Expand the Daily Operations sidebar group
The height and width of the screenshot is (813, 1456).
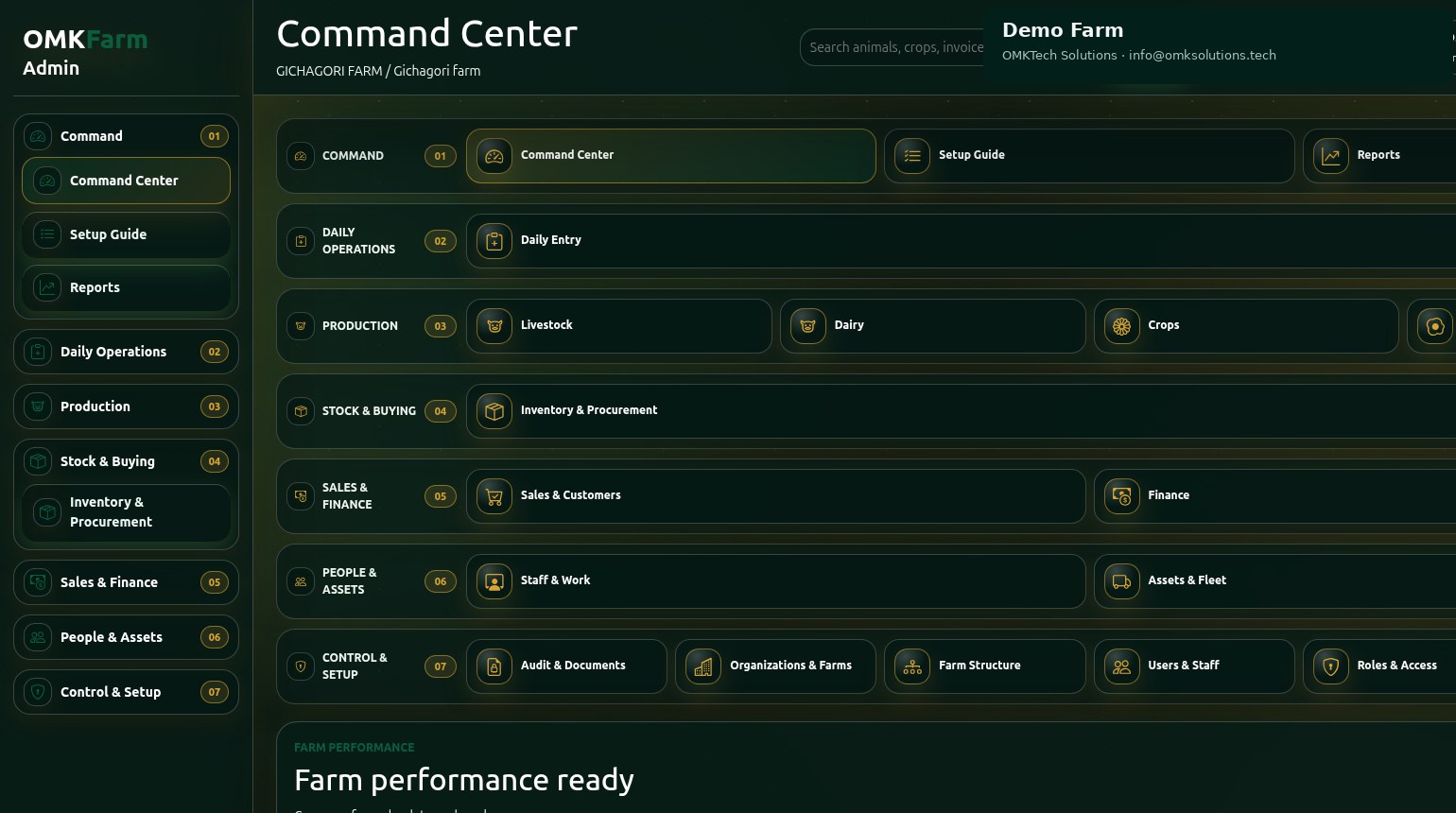[x=126, y=352]
